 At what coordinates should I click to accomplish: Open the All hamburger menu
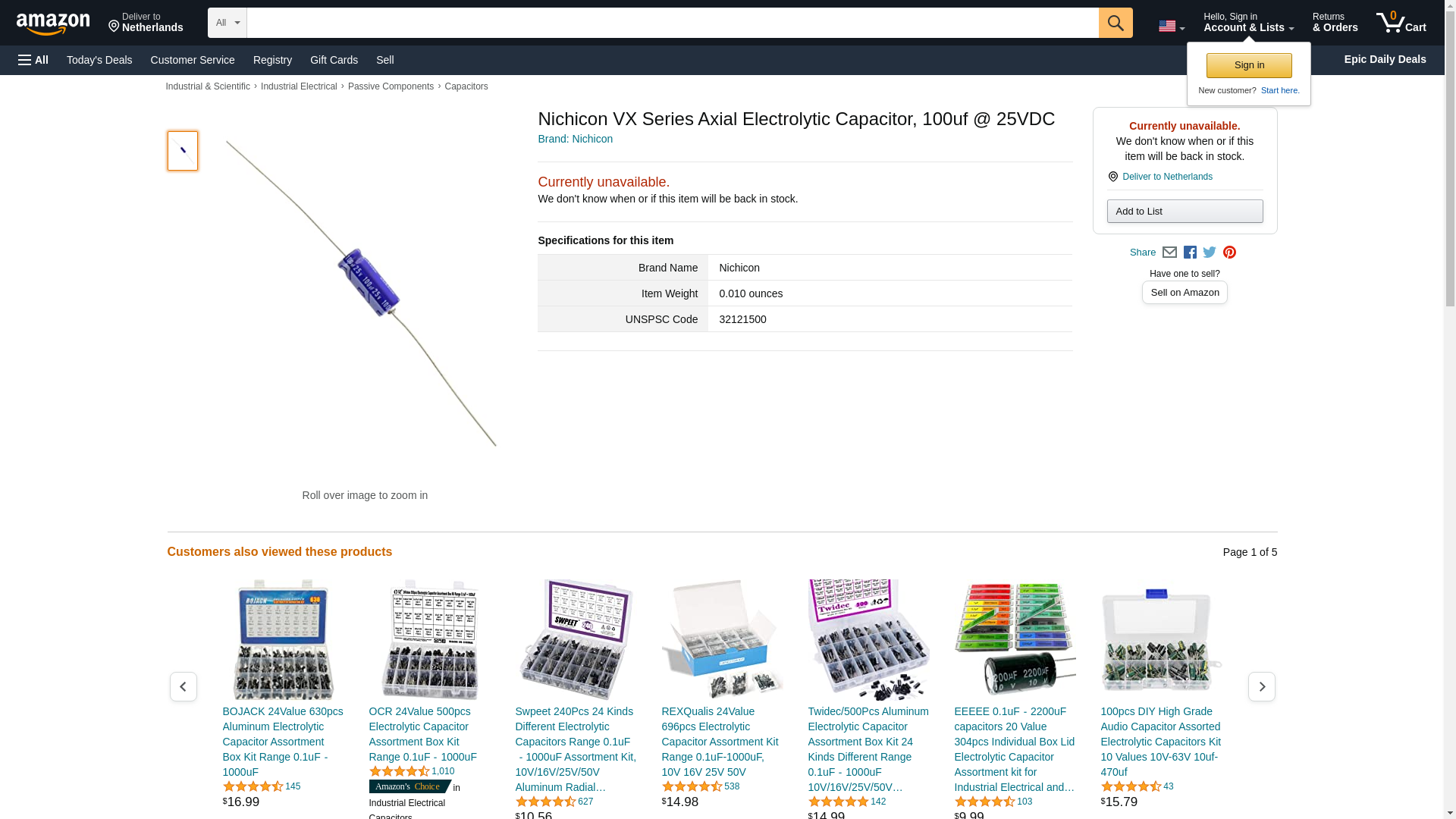33,60
